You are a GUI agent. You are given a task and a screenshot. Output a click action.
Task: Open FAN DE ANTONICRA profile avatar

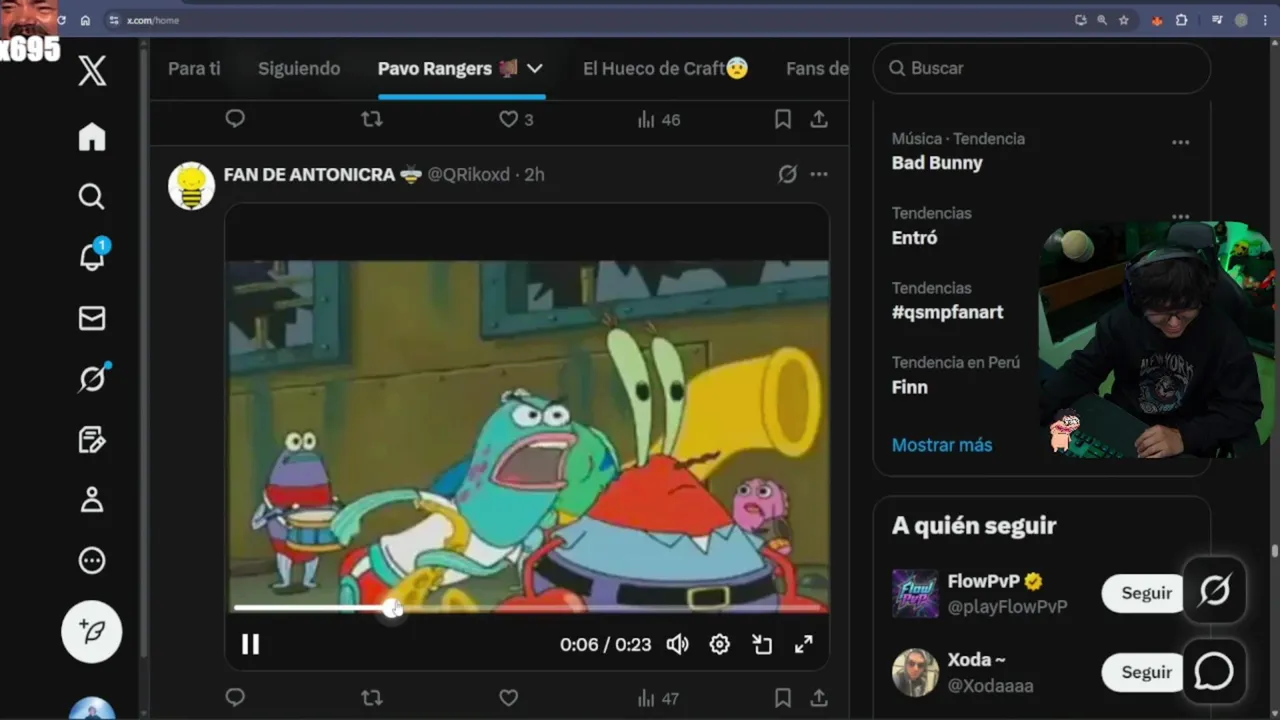tap(192, 186)
